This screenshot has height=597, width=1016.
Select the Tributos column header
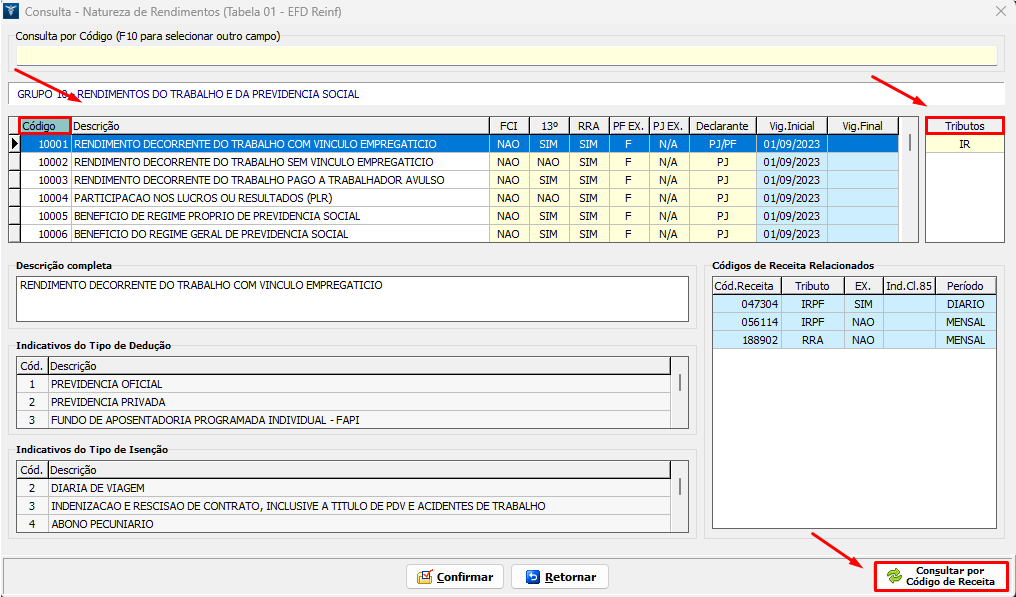click(964, 126)
